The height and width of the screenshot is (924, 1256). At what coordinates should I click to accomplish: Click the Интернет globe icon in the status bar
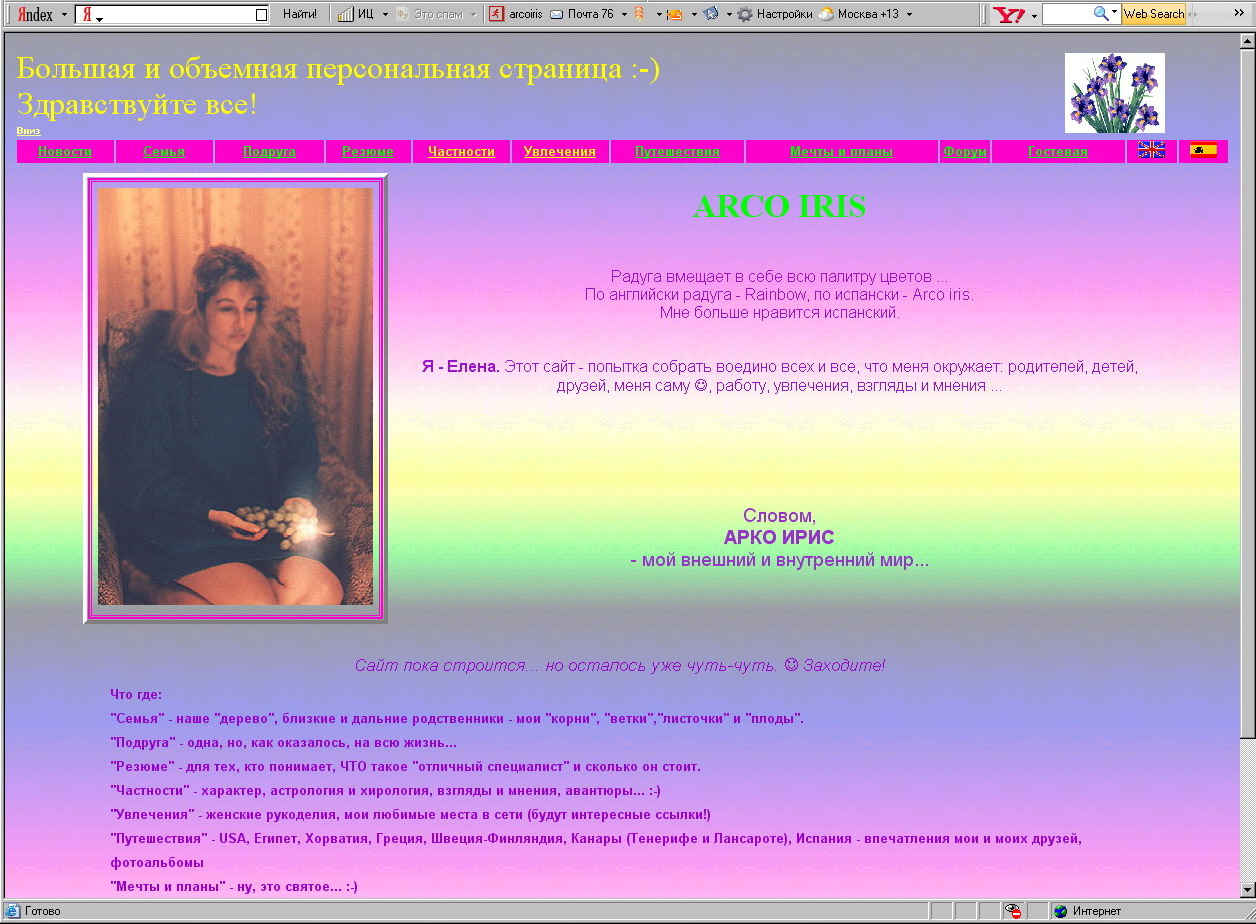(x=1059, y=911)
